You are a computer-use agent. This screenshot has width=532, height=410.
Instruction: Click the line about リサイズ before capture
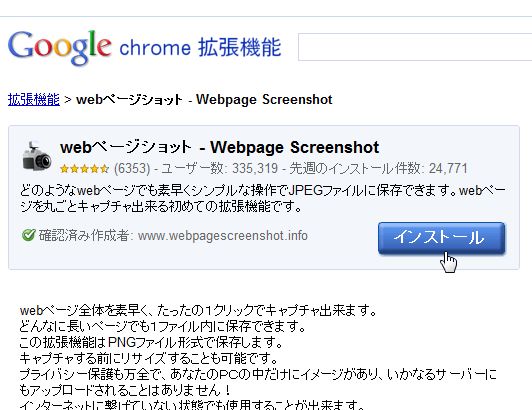pyautogui.click(x=149, y=358)
